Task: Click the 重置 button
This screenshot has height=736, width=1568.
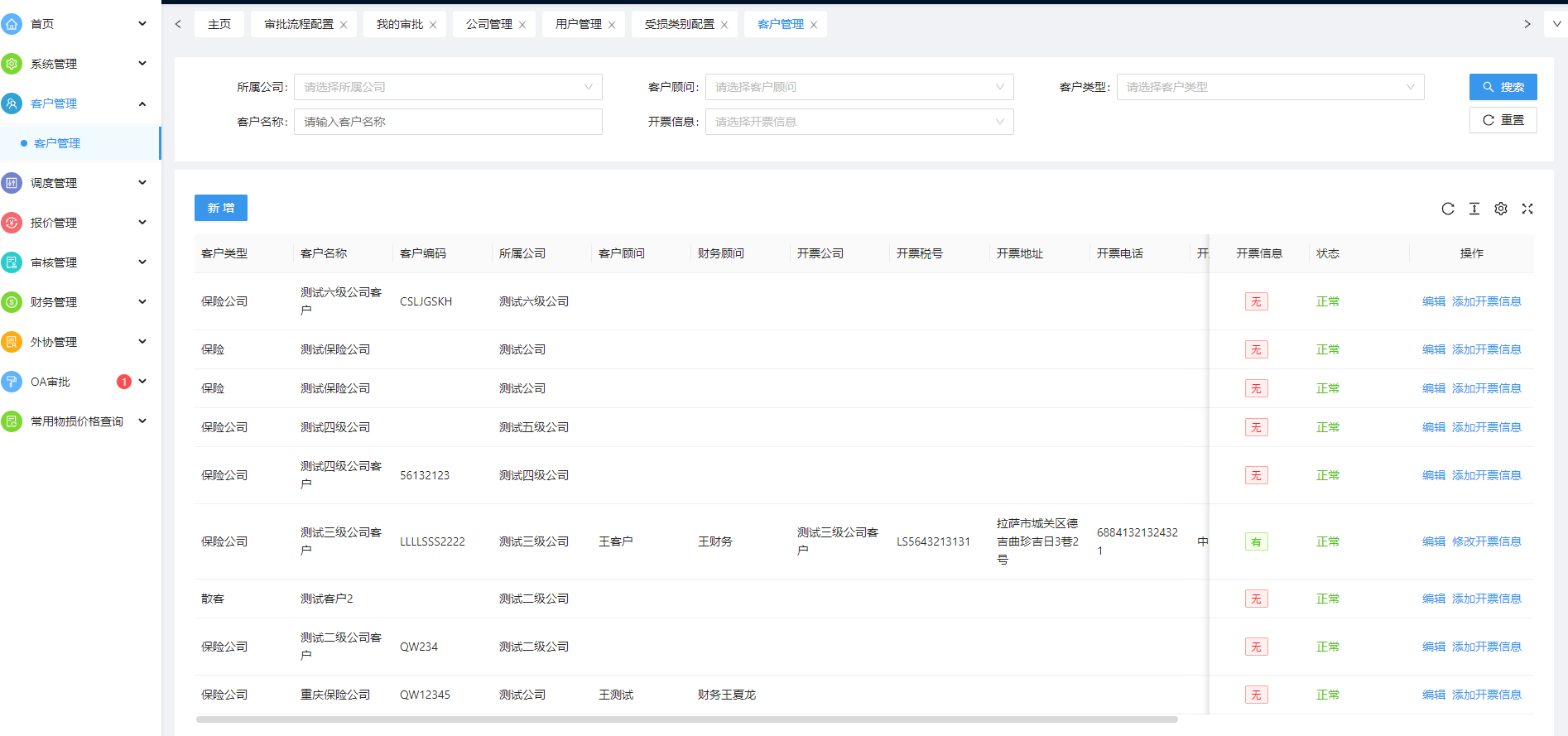Action: click(1503, 120)
